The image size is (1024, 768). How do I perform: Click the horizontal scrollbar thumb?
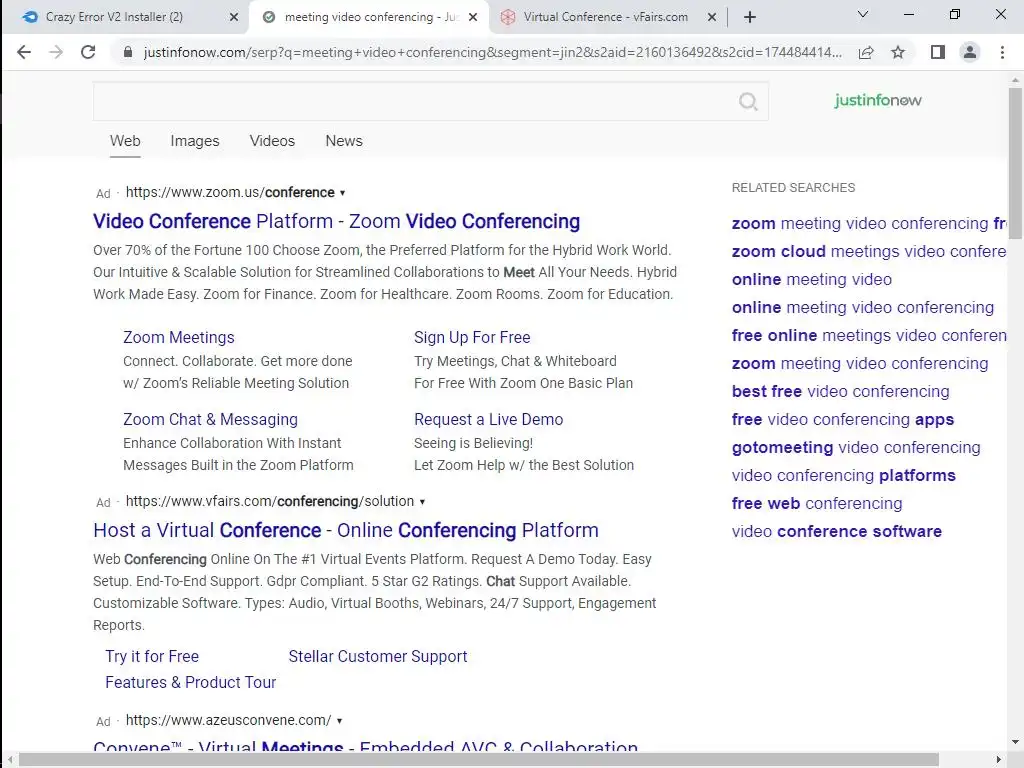[479, 760]
